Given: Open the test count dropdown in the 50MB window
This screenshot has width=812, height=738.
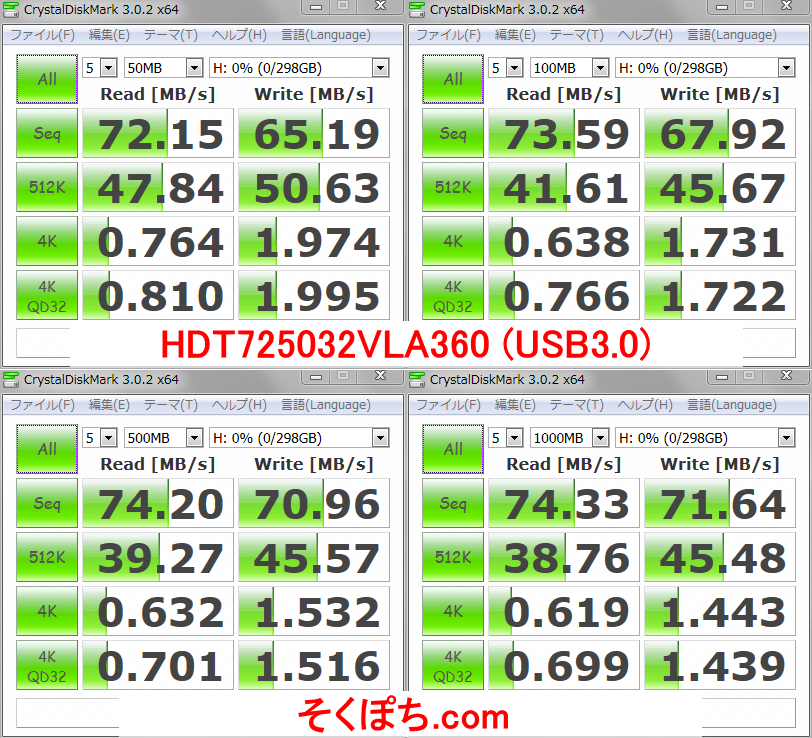Looking at the screenshot, I should click(x=100, y=68).
